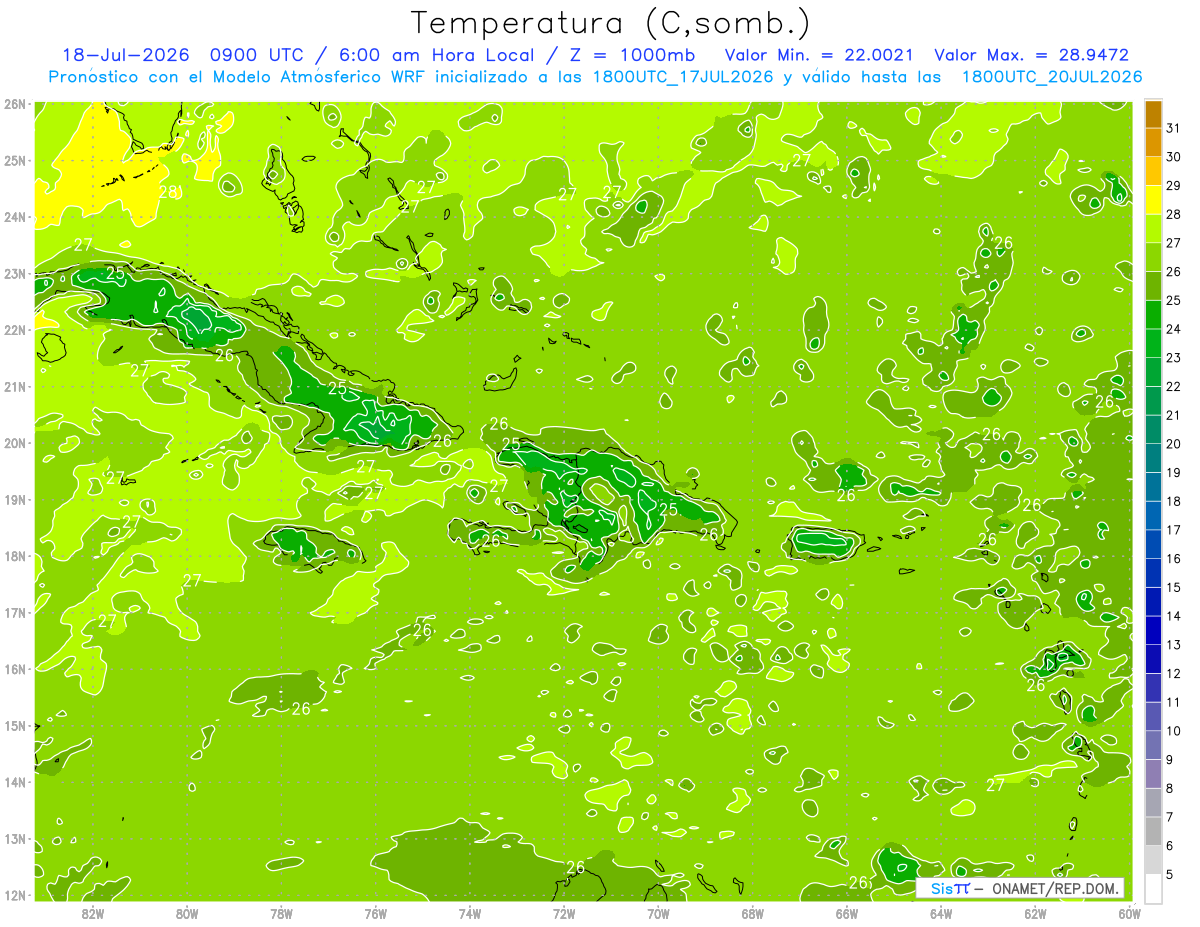
Task: Click the legend value 30
Action: (x=1173, y=157)
